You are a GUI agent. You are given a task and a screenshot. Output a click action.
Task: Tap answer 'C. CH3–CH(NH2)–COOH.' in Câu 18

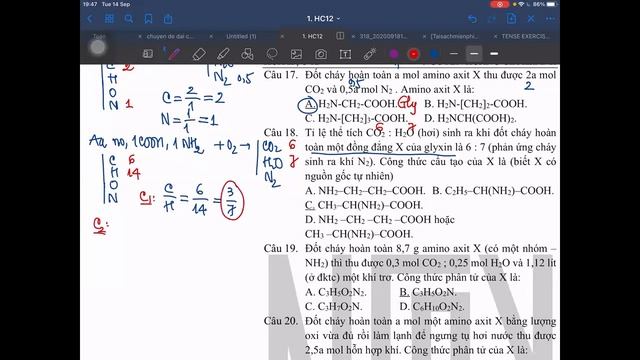[364, 205]
